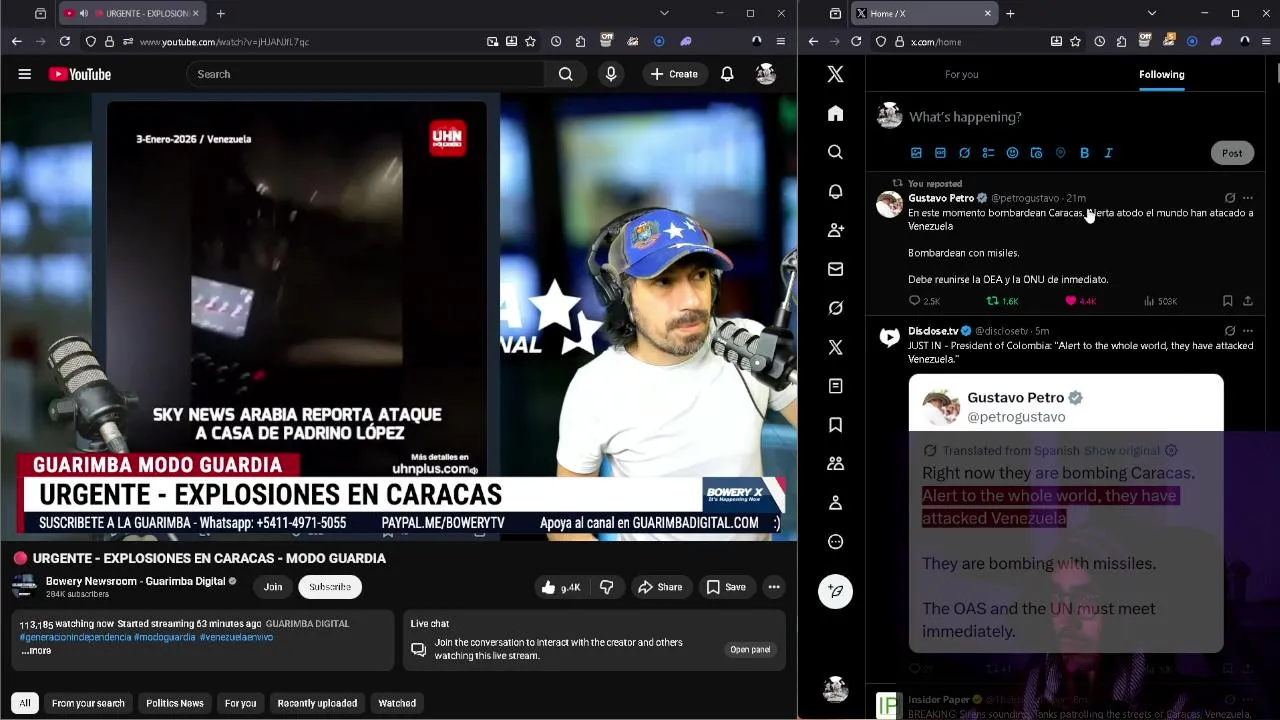
Task: Open the YouTube Create menu
Action: coord(674,74)
